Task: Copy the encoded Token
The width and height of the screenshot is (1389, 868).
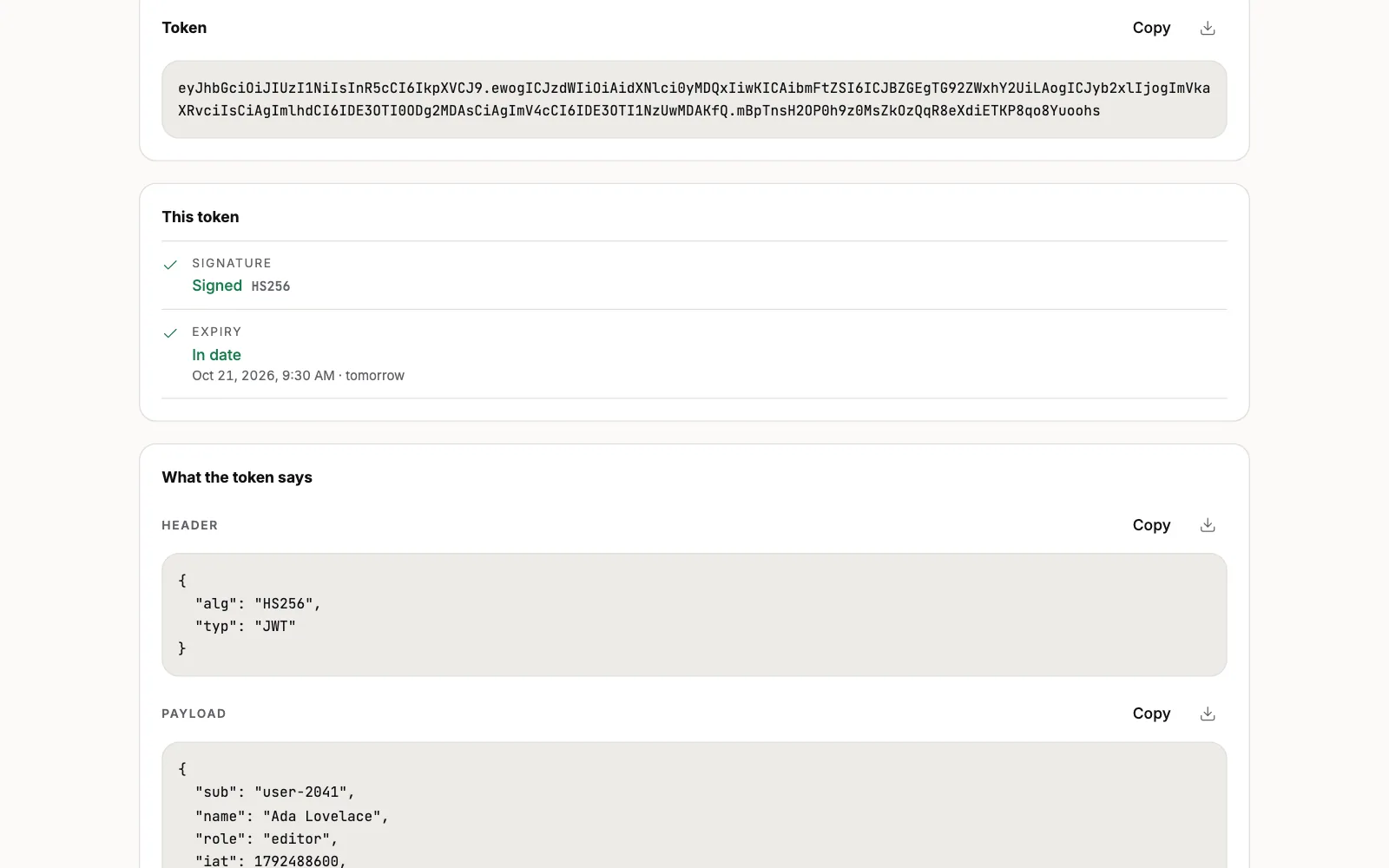Action: tap(1151, 28)
